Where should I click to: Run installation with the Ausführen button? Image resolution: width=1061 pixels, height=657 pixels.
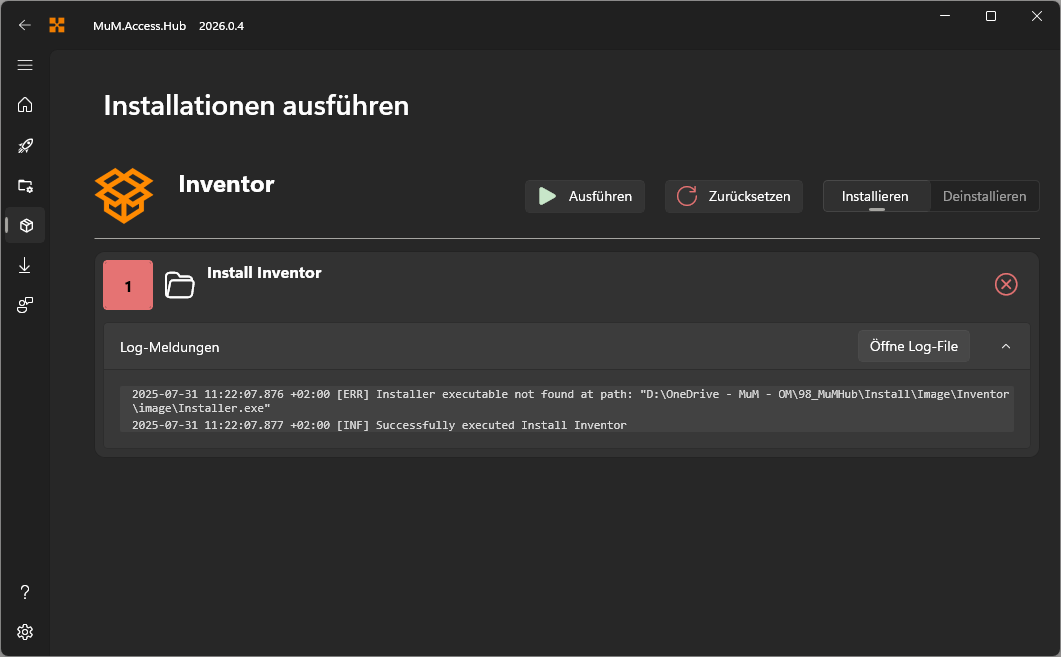click(584, 196)
